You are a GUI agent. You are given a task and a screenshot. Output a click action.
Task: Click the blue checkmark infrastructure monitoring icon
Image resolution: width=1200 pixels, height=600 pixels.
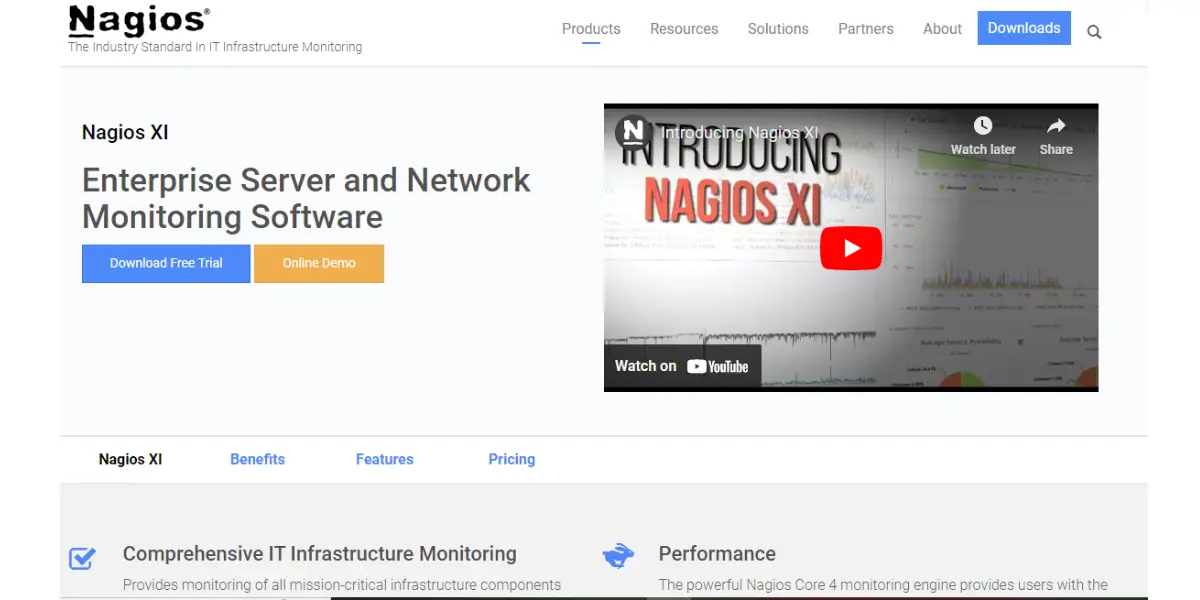[x=82, y=558]
